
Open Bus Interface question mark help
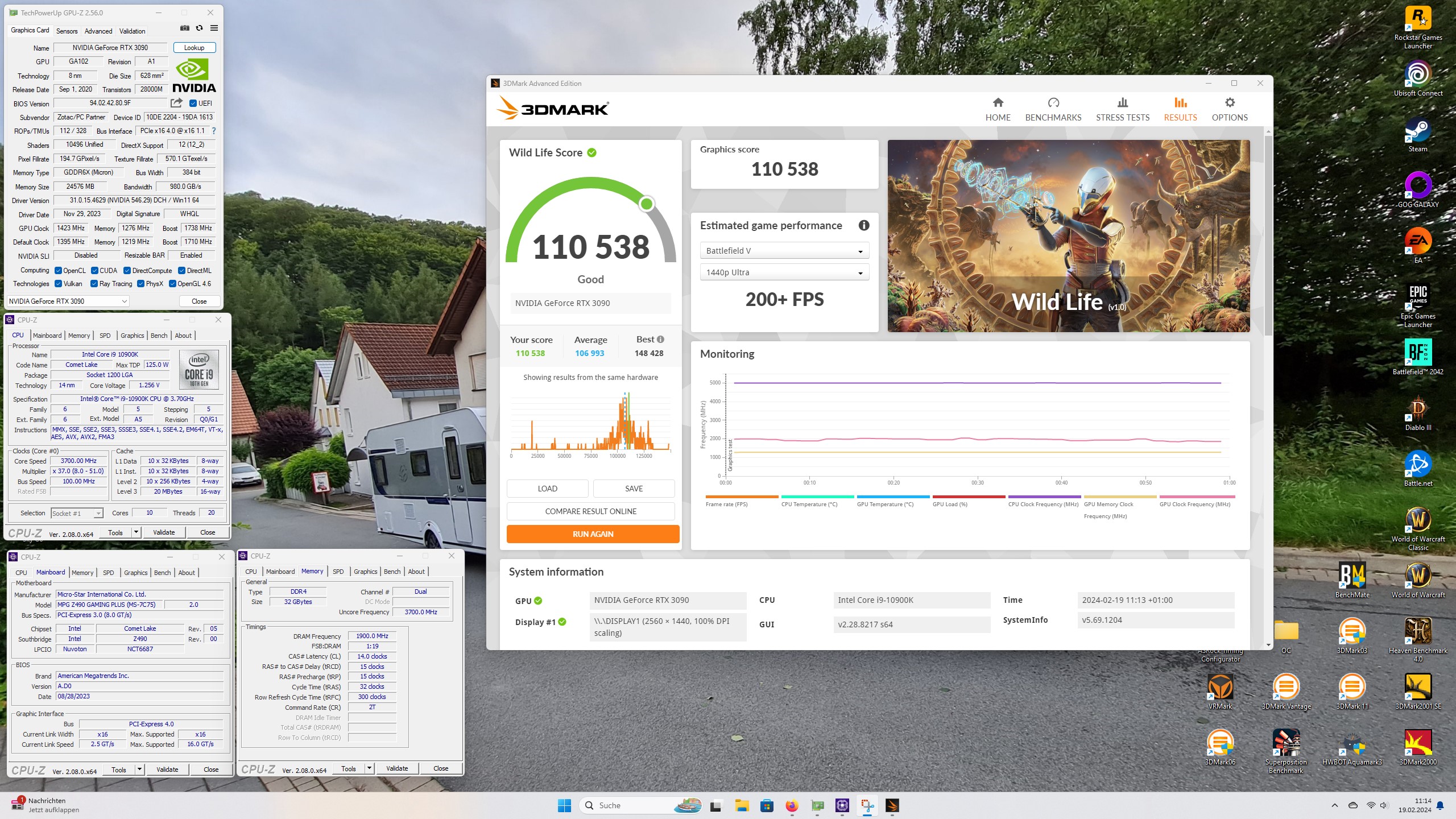point(214,131)
